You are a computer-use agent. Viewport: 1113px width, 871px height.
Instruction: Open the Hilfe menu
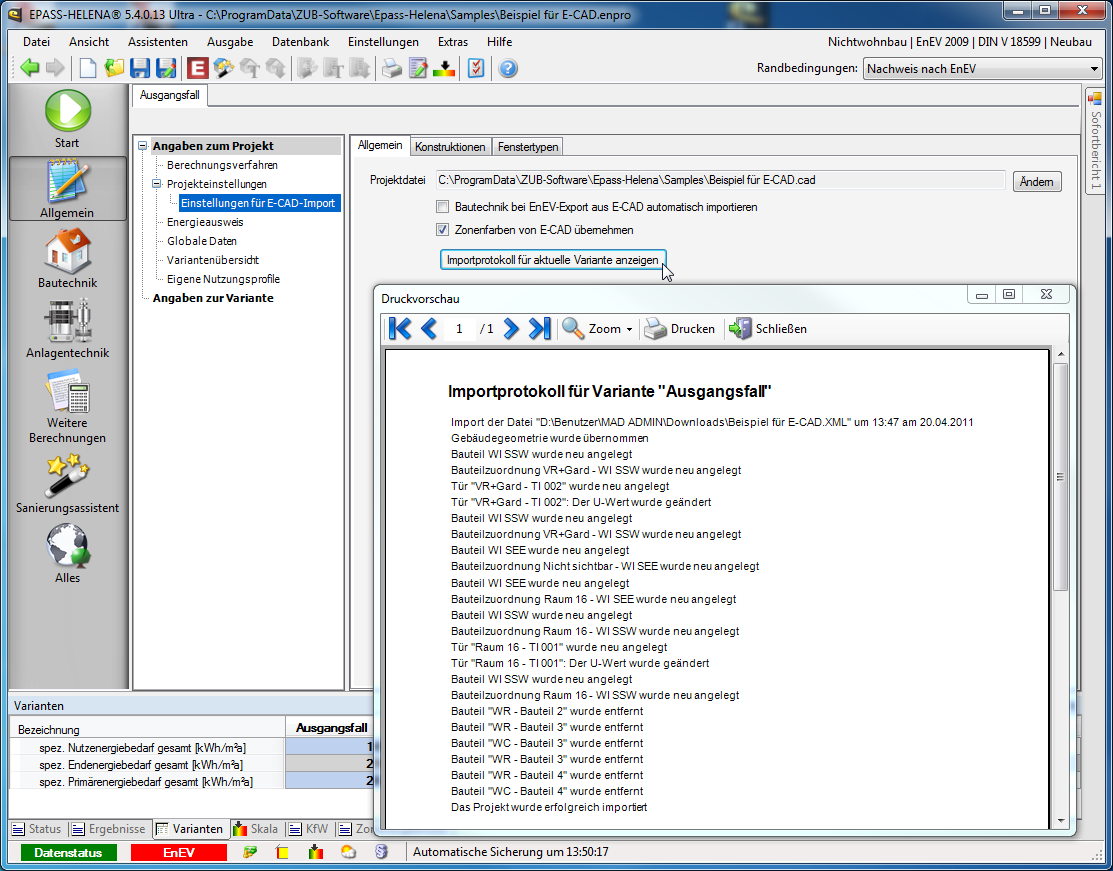click(x=499, y=42)
